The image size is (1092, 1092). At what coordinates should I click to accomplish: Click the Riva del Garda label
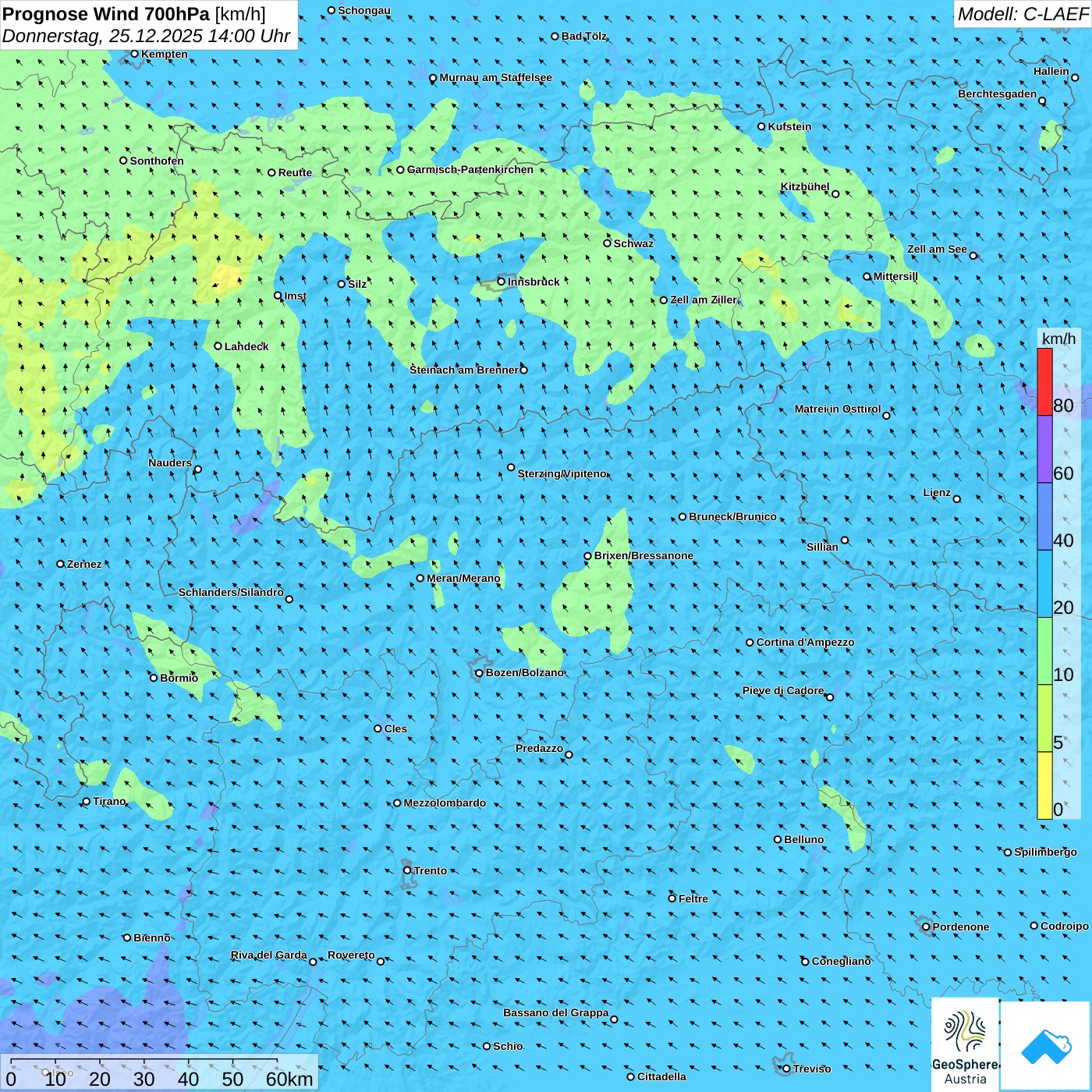269,955
